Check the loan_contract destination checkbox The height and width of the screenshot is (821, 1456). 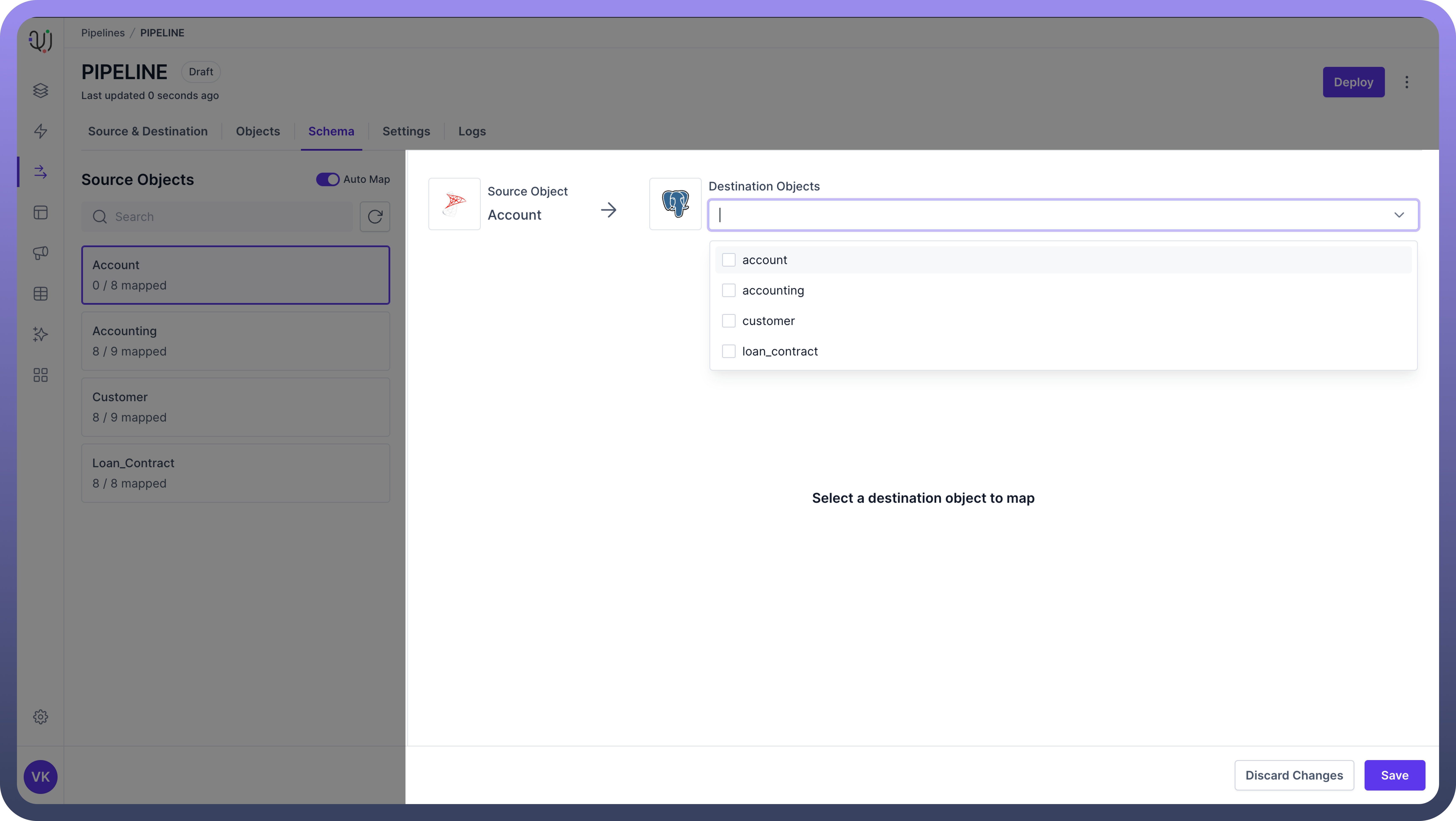tap(729, 351)
